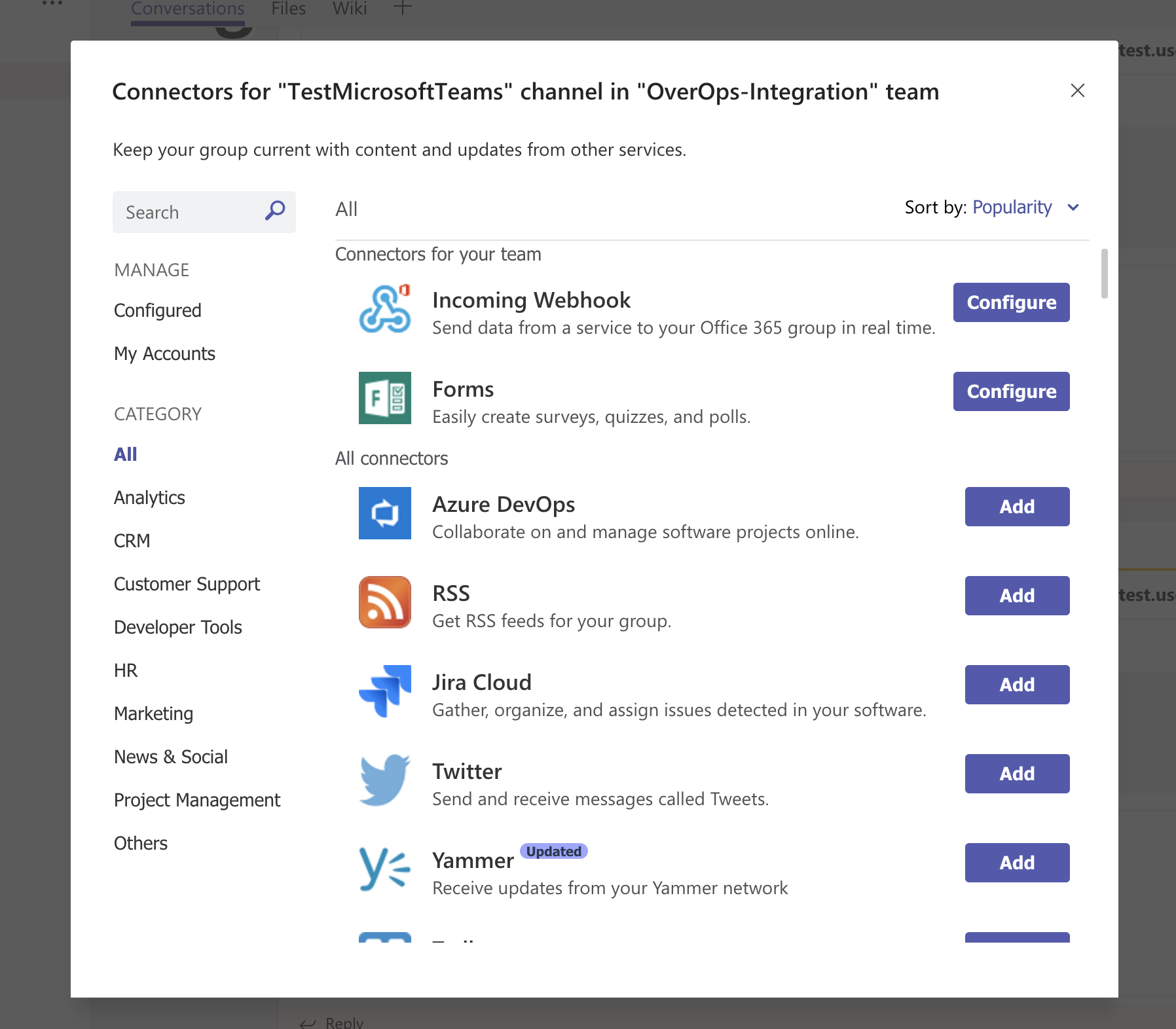This screenshot has height=1029, width=1176.
Task: Click the RSS feed icon
Action: click(x=385, y=602)
